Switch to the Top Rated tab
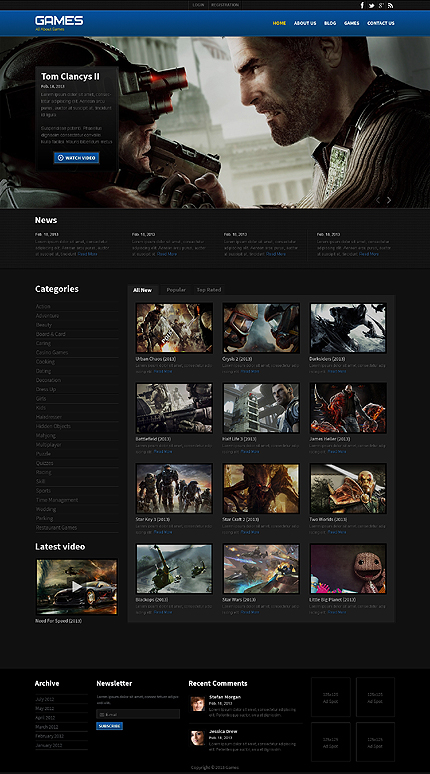Screen dimensions: 430x774 point(209,290)
